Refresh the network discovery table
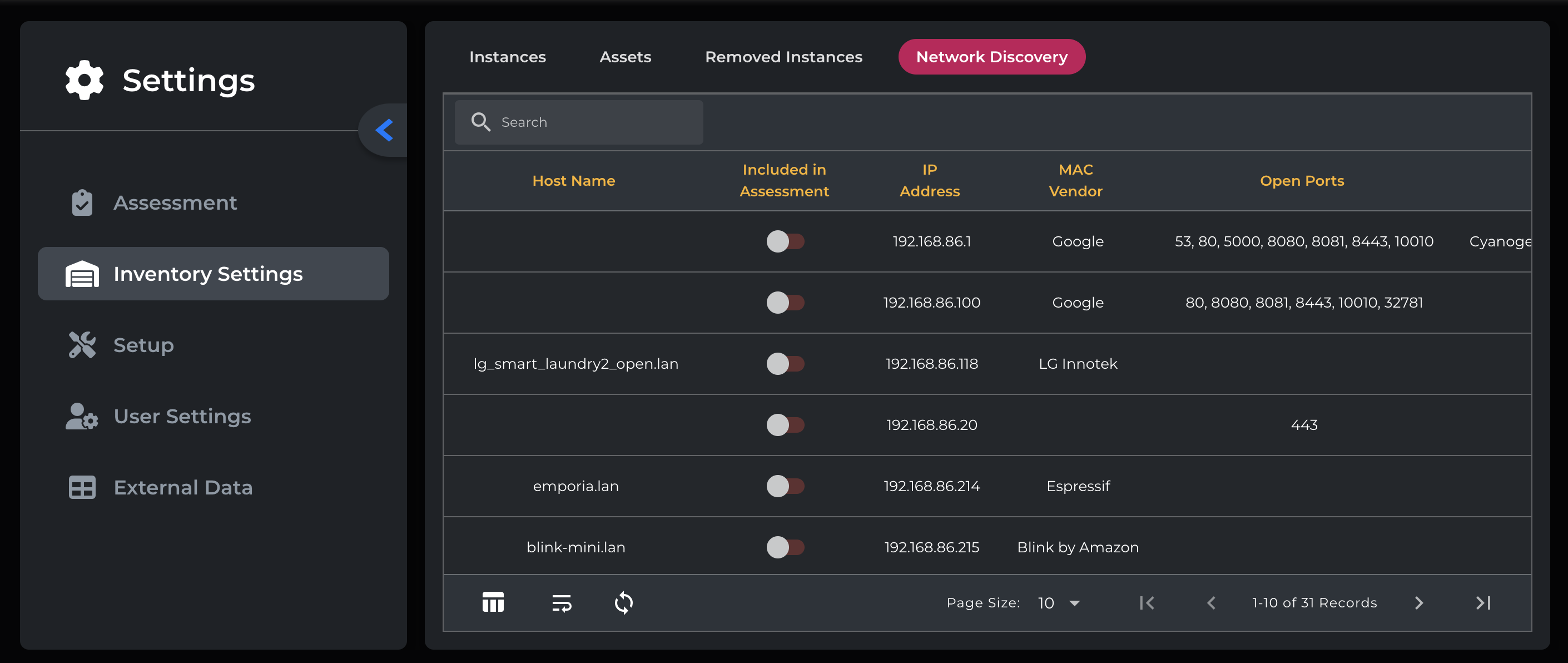Viewport: 1568px width, 663px height. pyautogui.click(x=623, y=603)
